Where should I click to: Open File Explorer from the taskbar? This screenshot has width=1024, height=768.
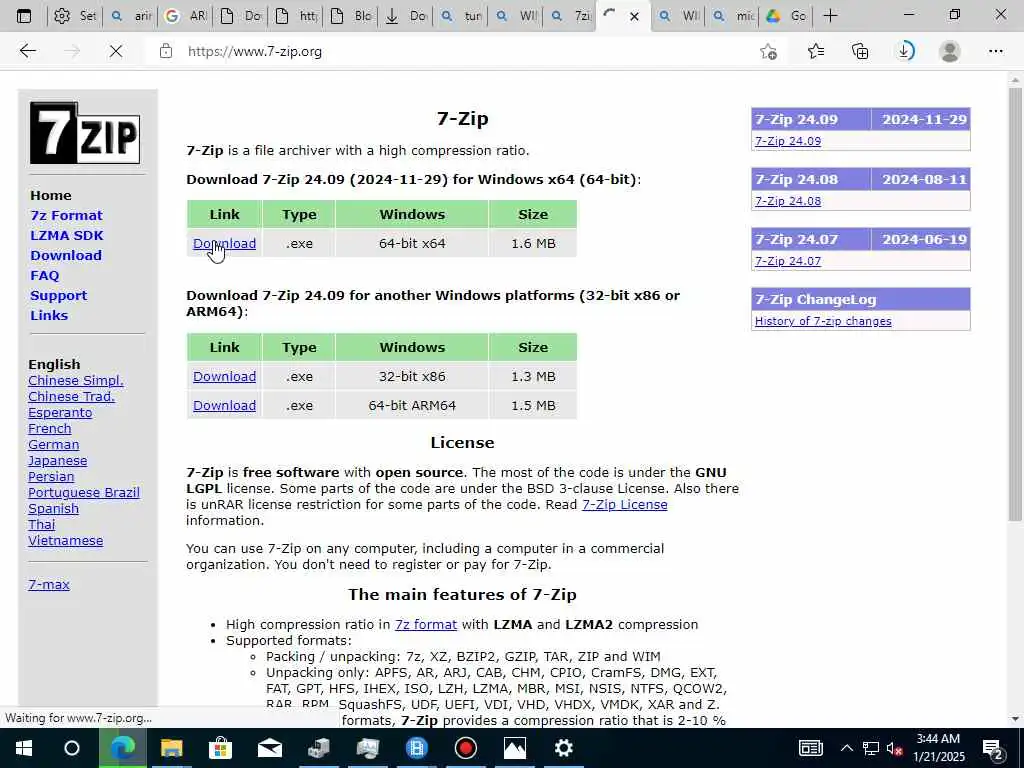171,748
